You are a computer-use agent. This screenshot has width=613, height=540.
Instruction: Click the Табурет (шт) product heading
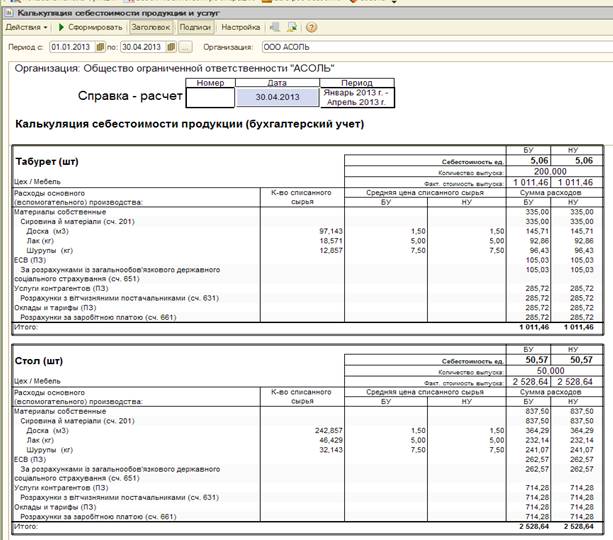click(x=47, y=161)
